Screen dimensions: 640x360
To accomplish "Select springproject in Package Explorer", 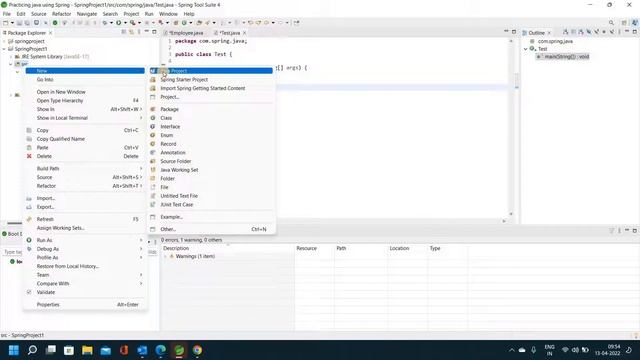I will click(29, 41).
